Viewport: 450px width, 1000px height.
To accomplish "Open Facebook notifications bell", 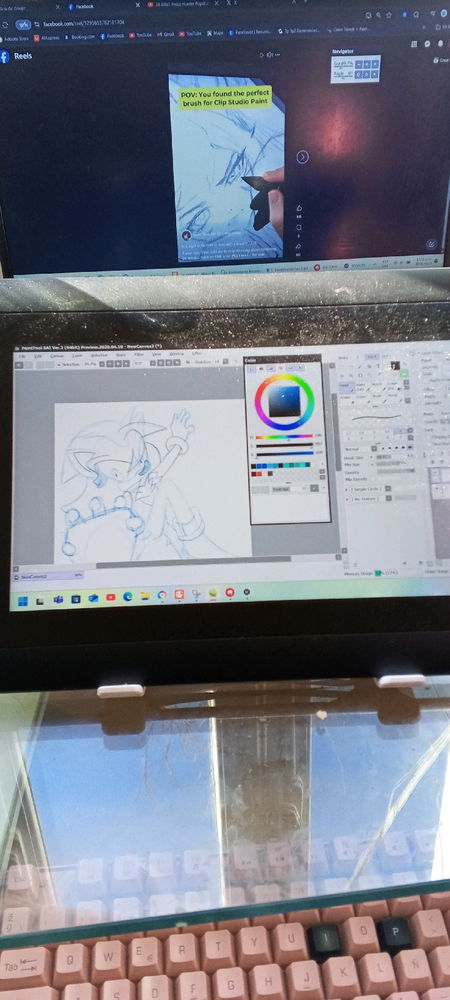I will 440,43.
